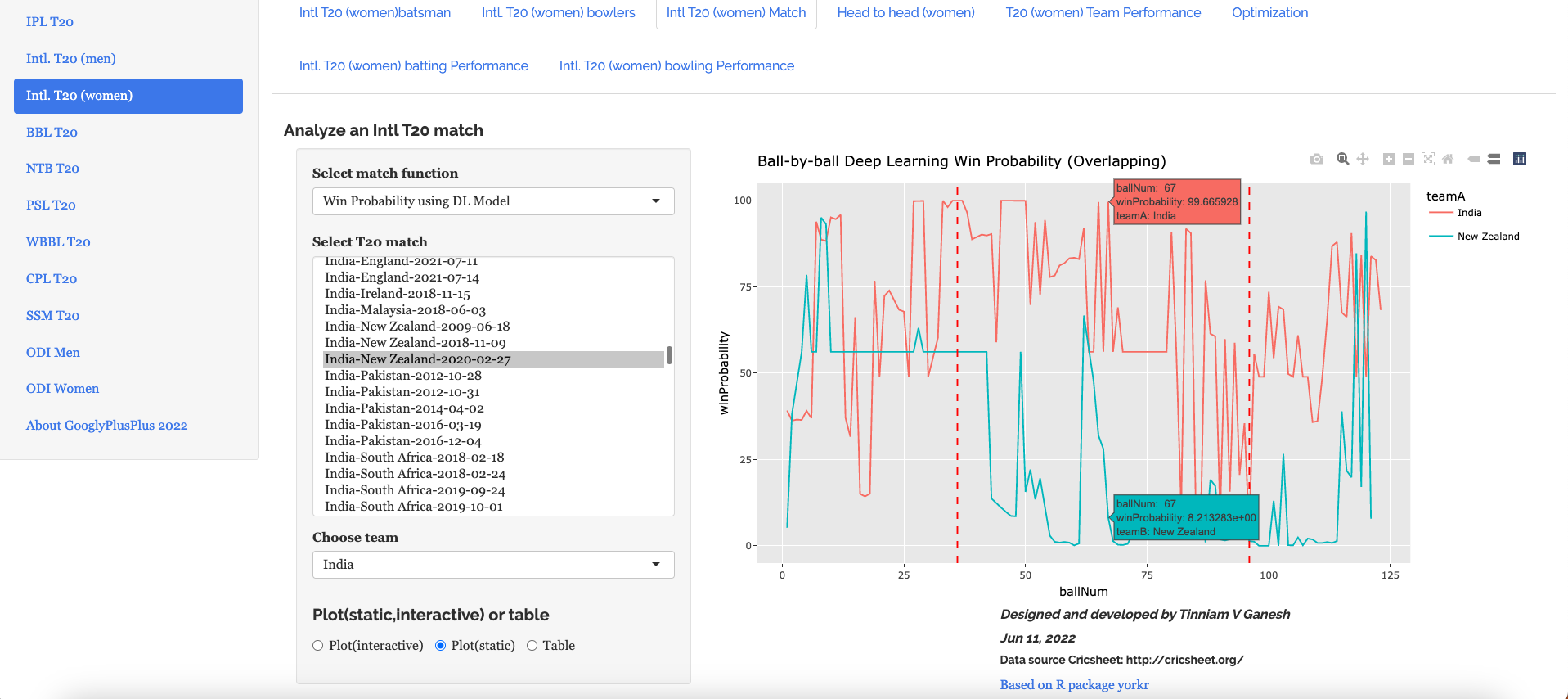Open the Select match function dropdown
Screen dimensions: 1568x699
(x=492, y=201)
